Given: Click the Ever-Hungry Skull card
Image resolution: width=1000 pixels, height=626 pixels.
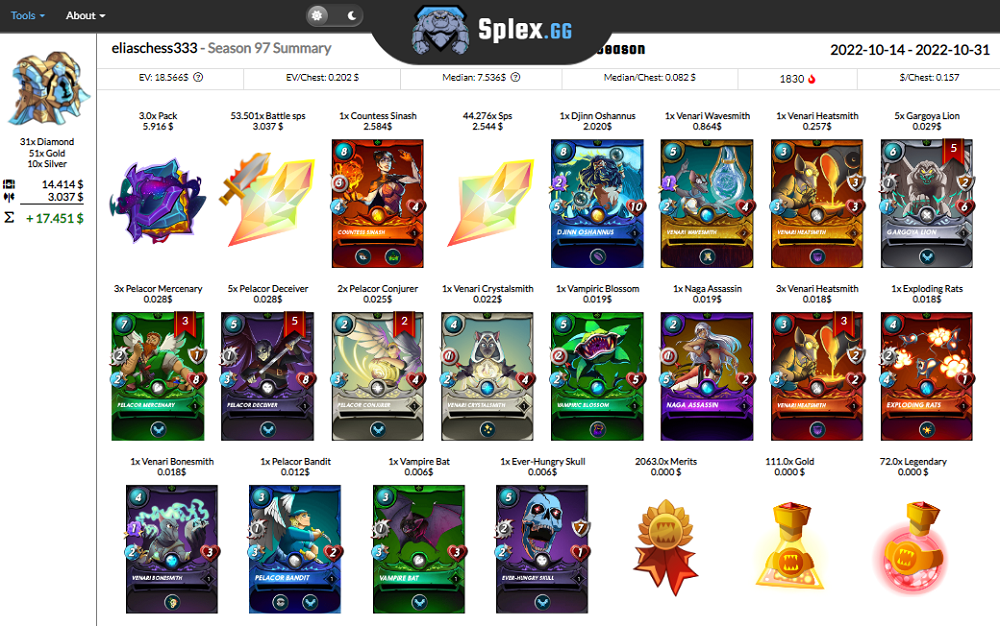Looking at the screenshot, I should (542, 549).
